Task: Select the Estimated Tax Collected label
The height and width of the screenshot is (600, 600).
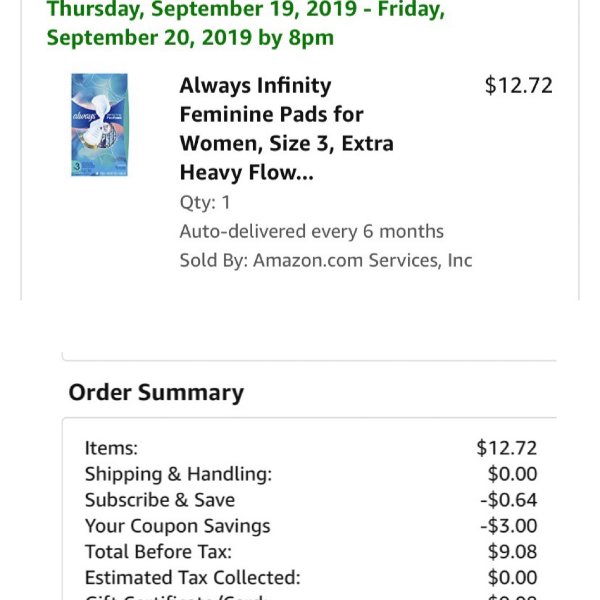Action: click(x=192, y=578)
